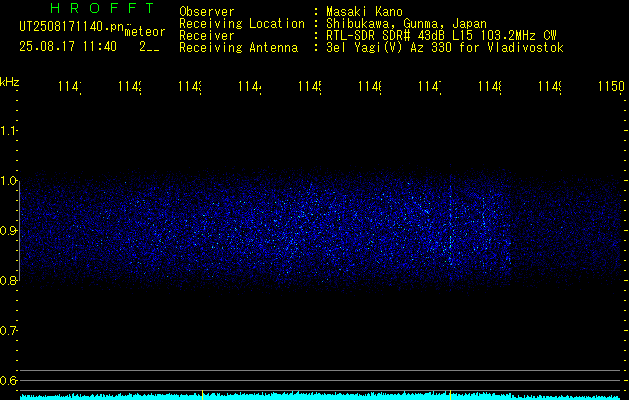The image size is (629, 400).
Task: Click the 1150 time axis label
Action: pos(611,86)
